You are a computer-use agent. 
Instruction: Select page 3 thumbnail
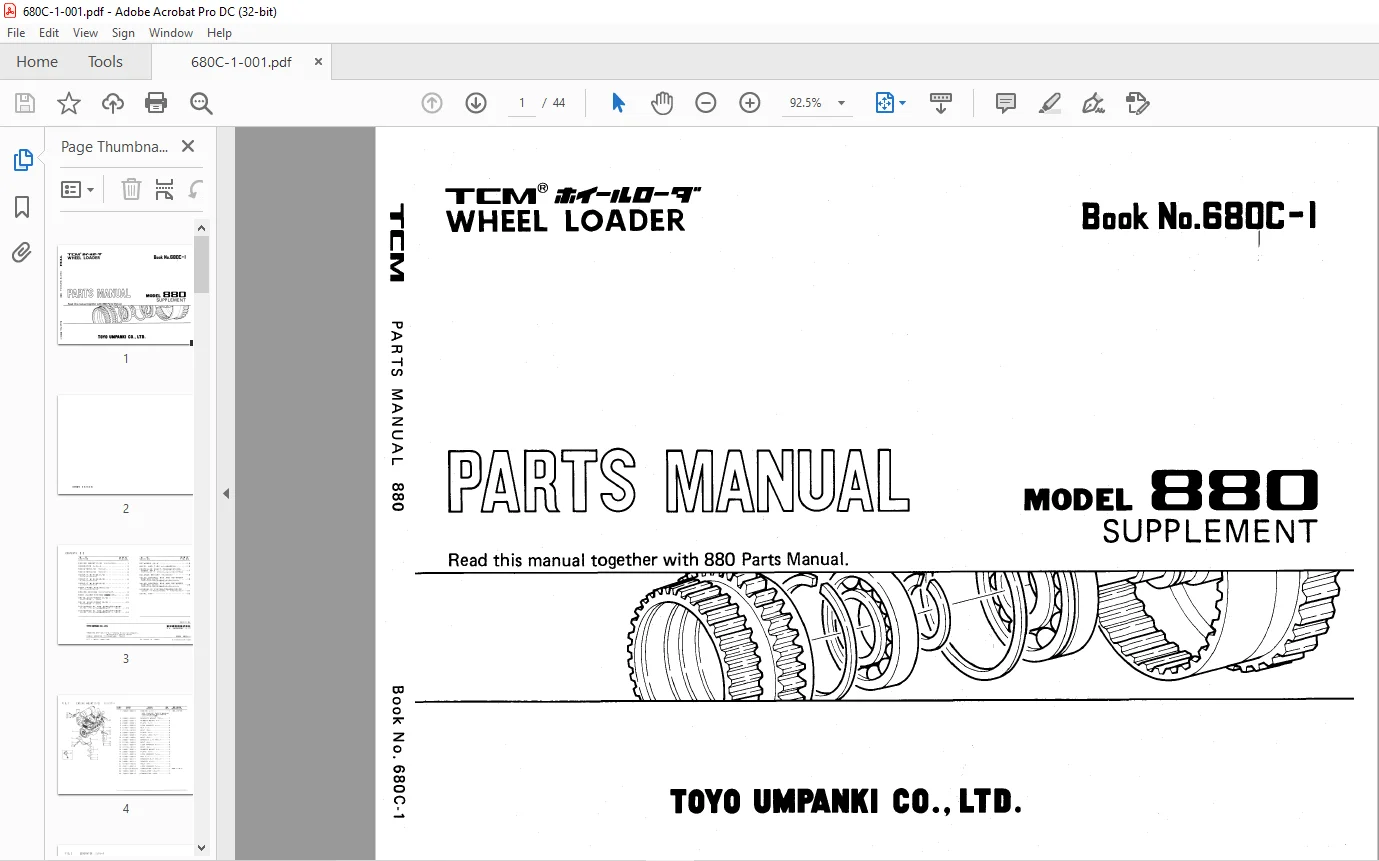tap(125, 594)
